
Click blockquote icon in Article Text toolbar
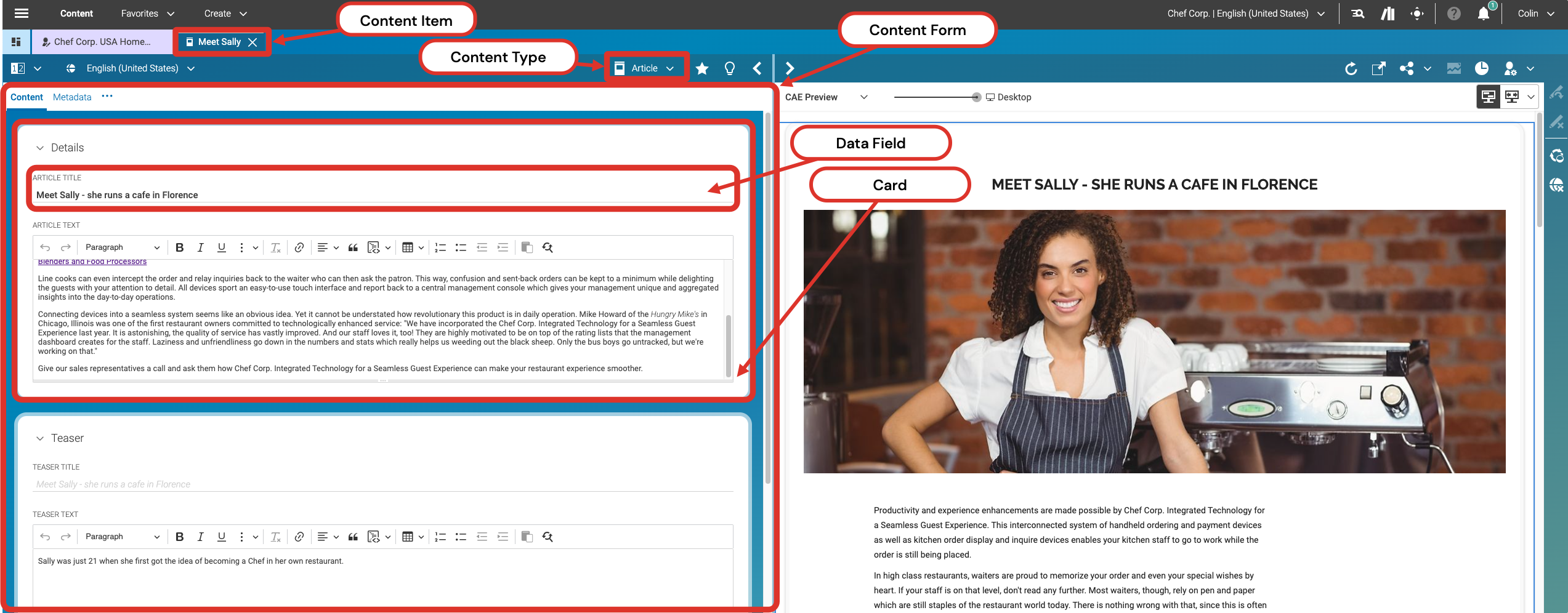353,247
